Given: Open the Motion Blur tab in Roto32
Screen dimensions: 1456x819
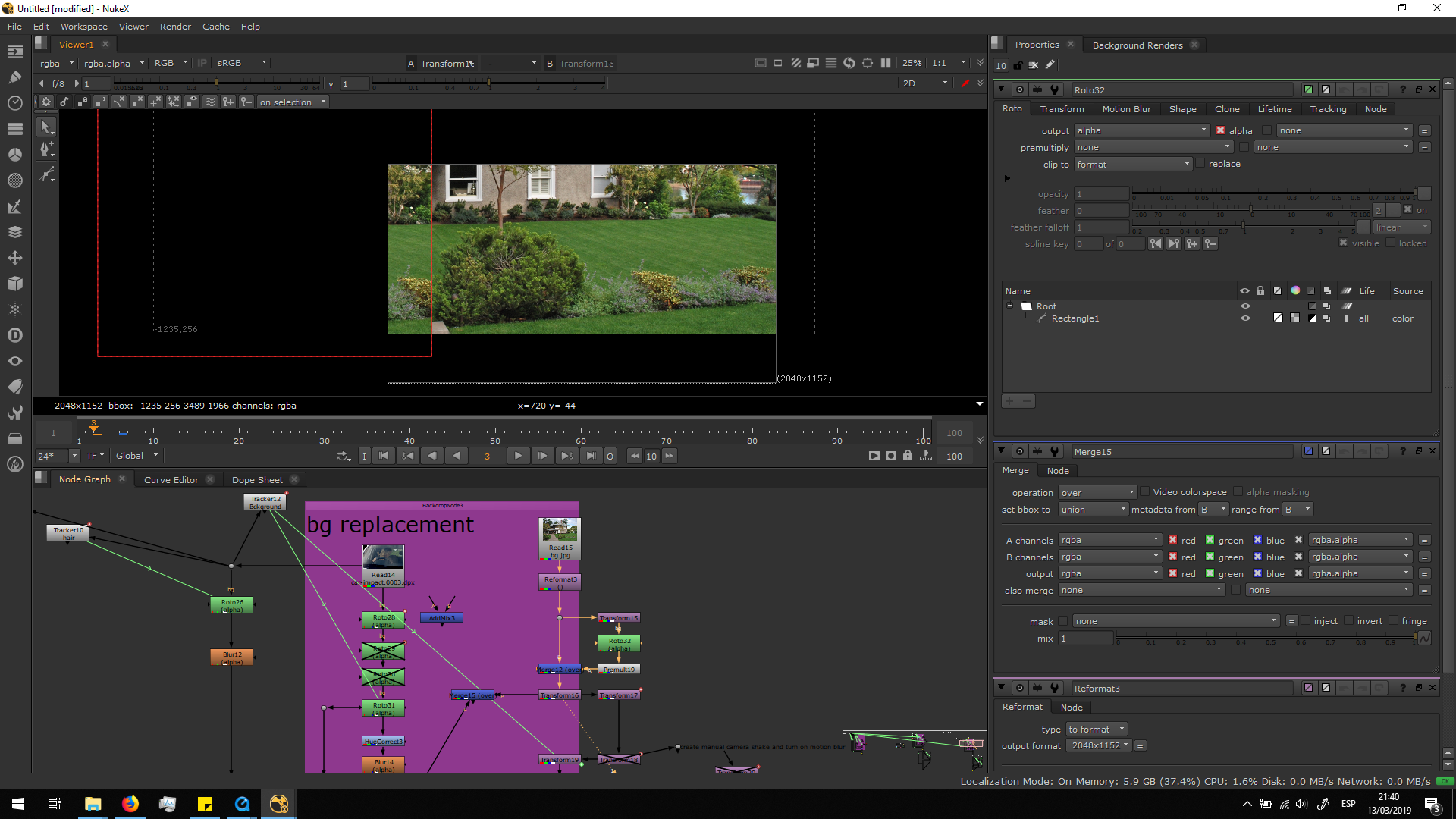Looking at the screenshot, I should tap(1126, 109).
